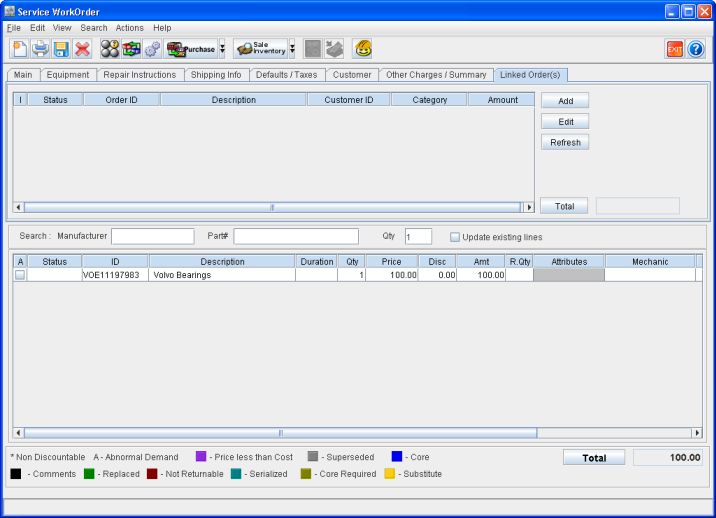Click the Add button for linked orders
Image resolution: width=716 pixels, height=518 pixels.
point(565,101)
